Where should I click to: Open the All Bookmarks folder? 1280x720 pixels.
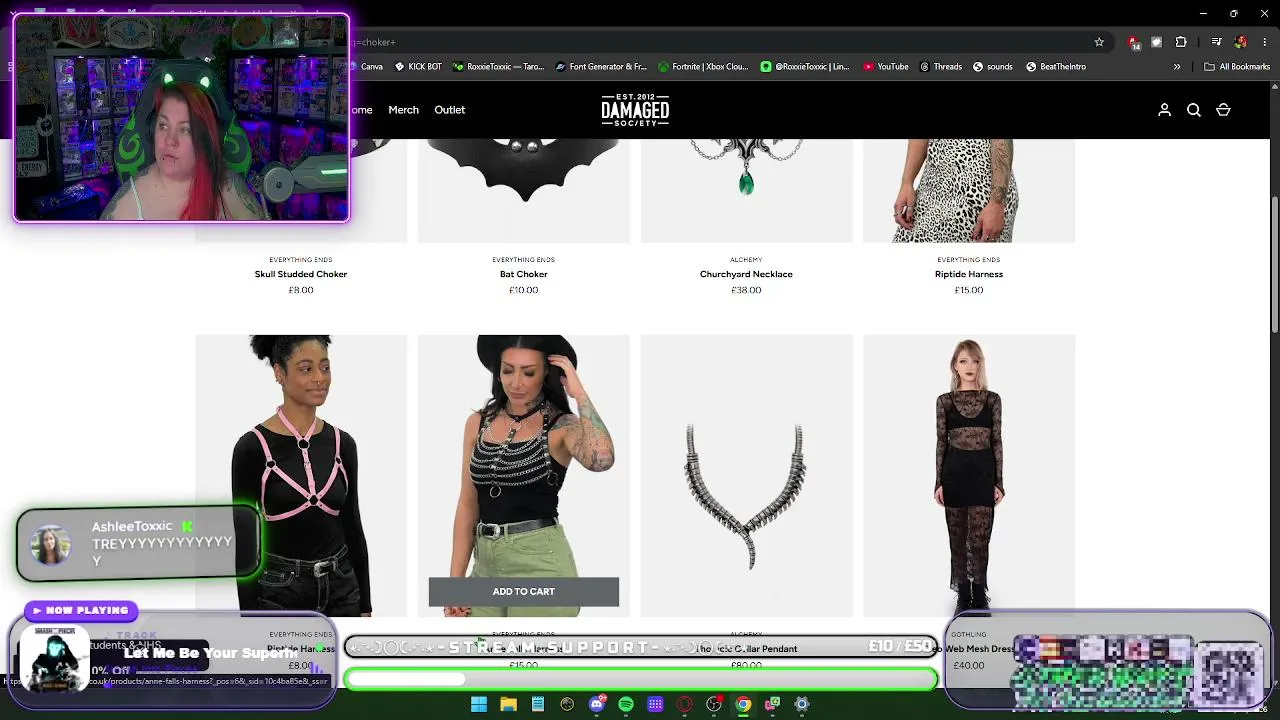(1237, 67)
